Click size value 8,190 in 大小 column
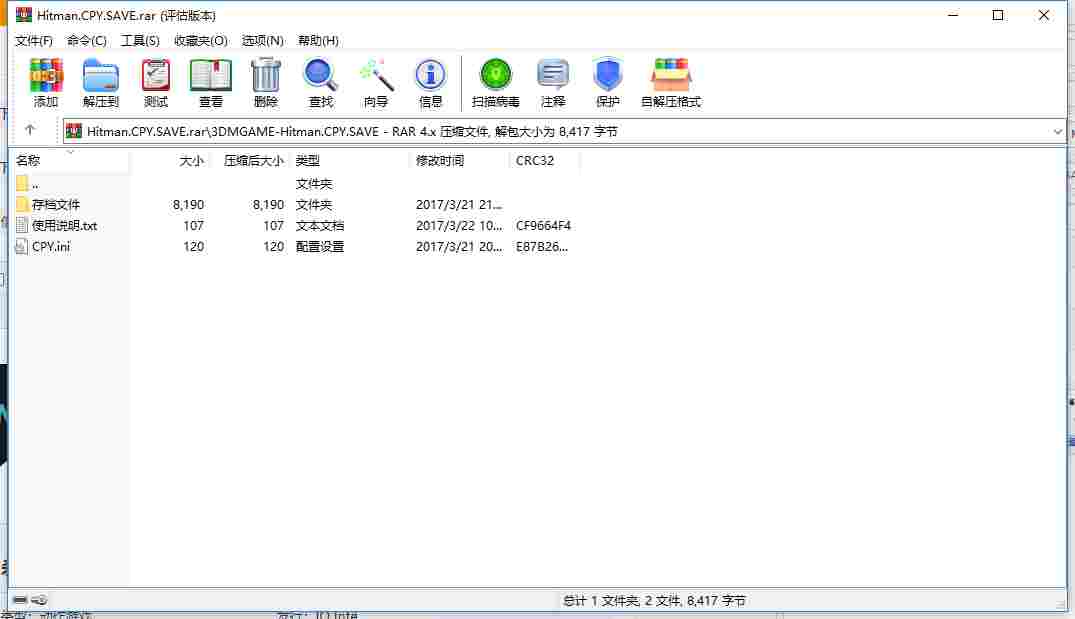1075x619 pixels. 189,204
